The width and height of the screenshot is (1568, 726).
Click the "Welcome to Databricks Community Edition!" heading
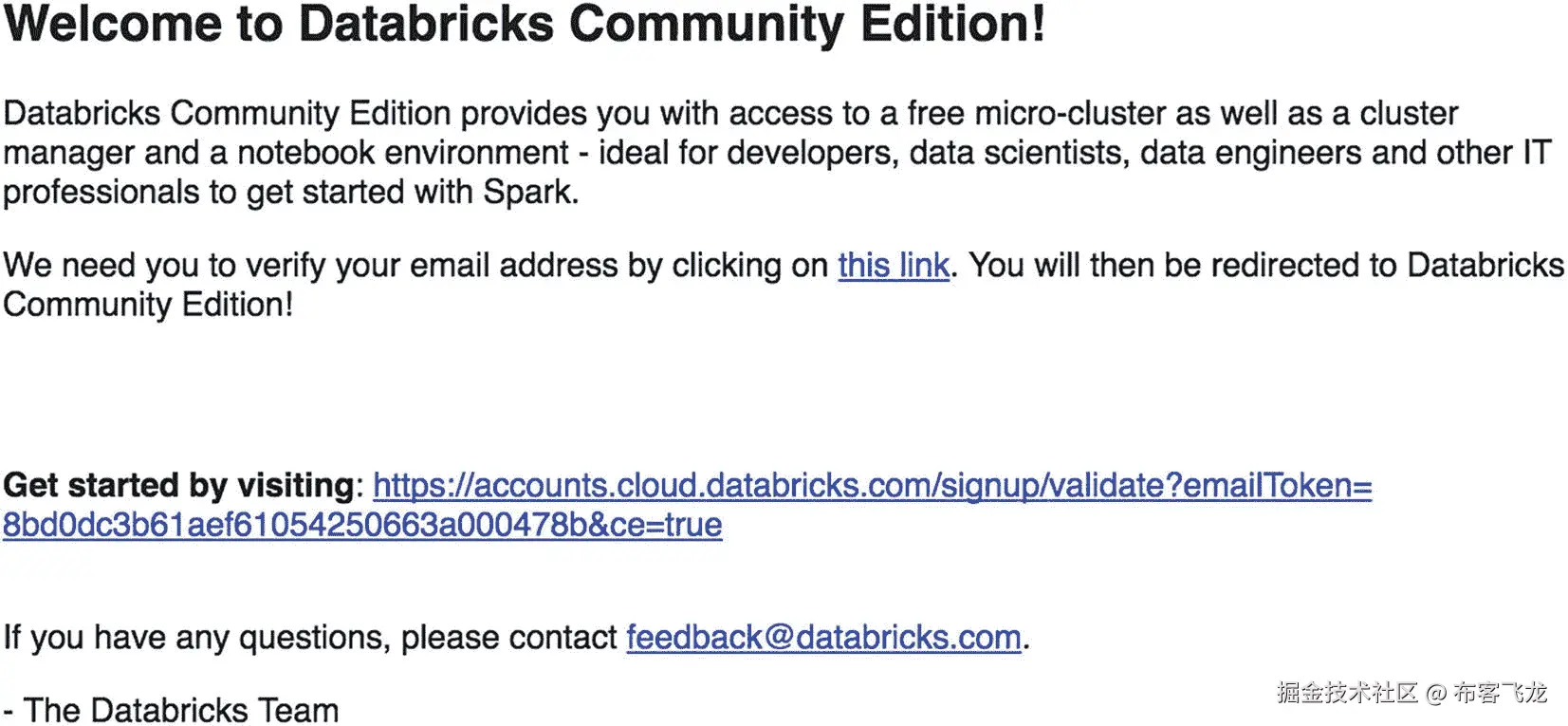[524, 24]
